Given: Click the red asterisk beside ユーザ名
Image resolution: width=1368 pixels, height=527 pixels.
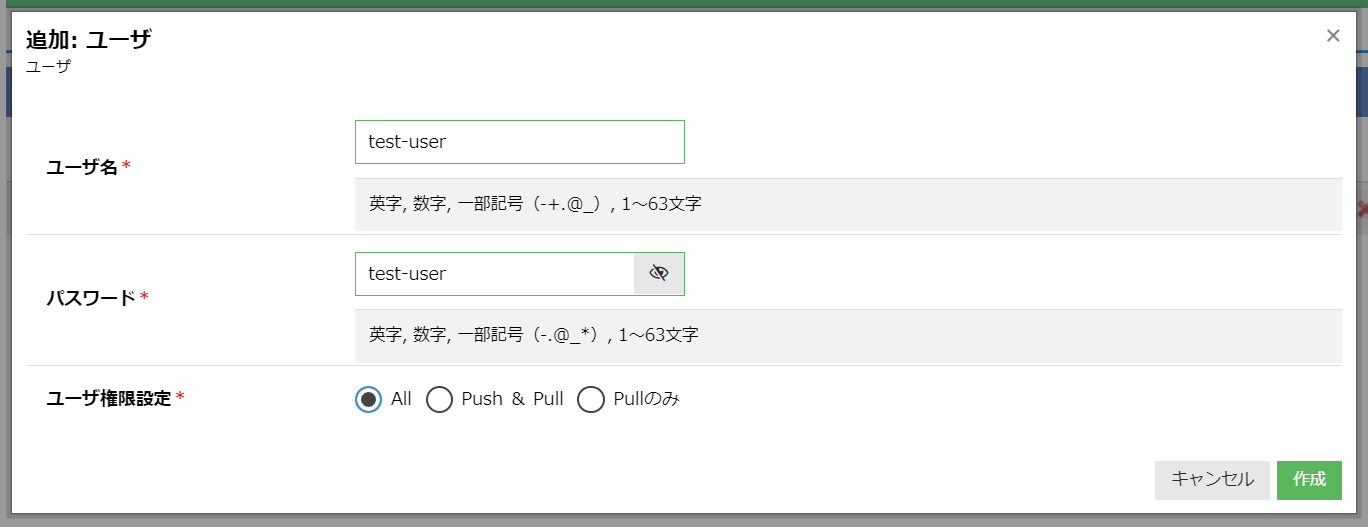Looking at the screenshot, I should tap(127, 168).
